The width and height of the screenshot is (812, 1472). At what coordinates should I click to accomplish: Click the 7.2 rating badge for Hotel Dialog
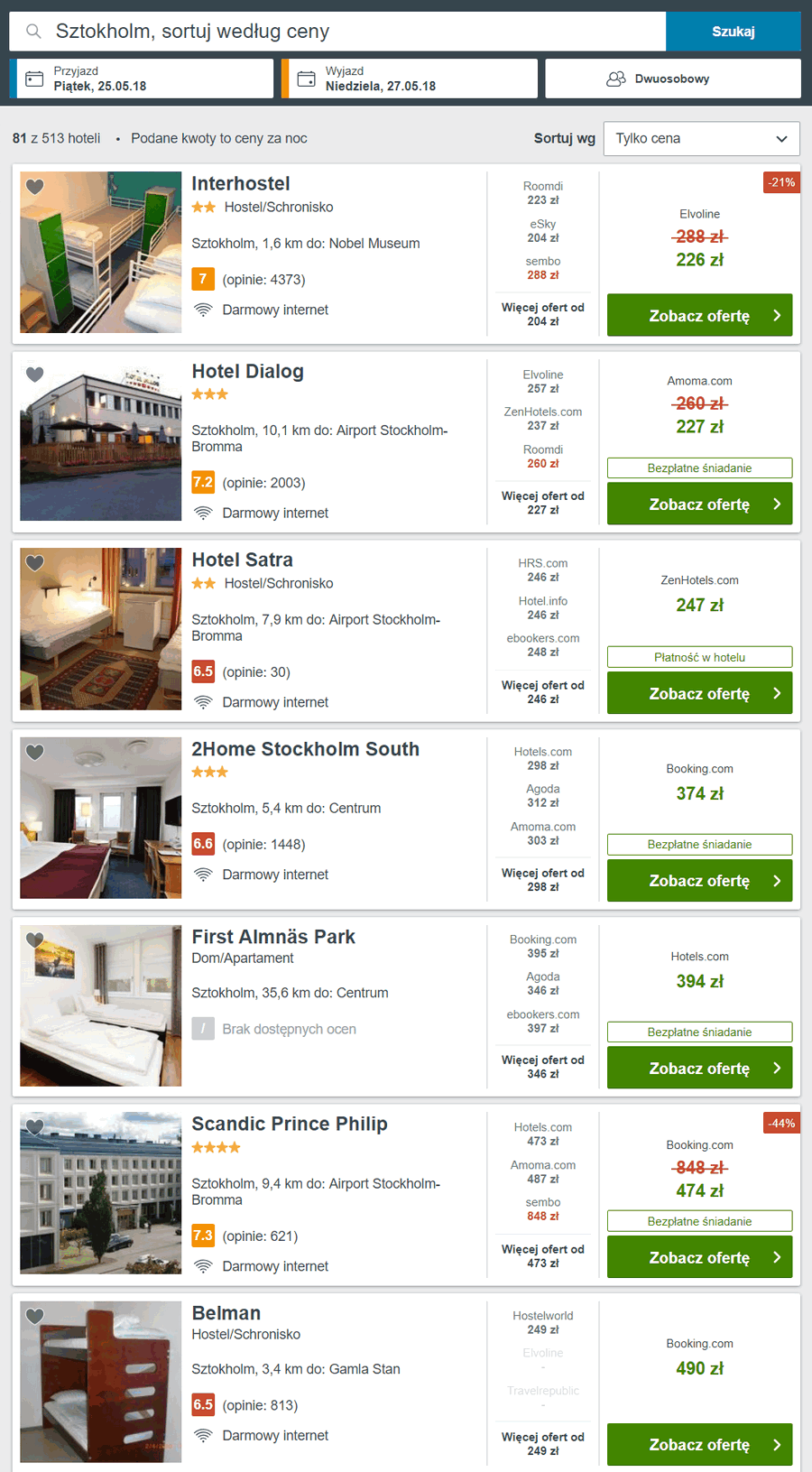[203, 482]
